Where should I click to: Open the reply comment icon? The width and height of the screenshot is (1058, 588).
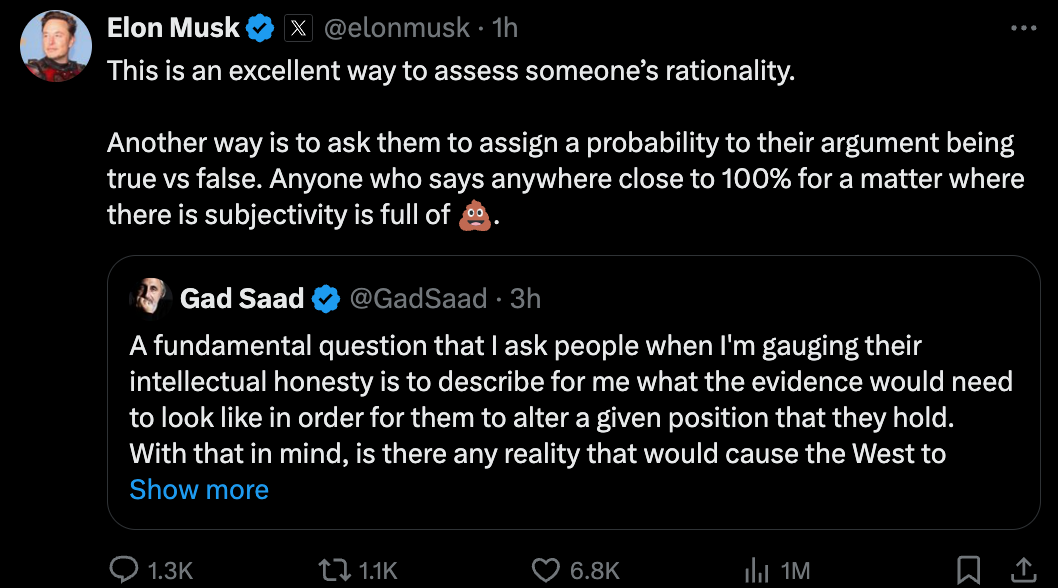click(124, 570)
